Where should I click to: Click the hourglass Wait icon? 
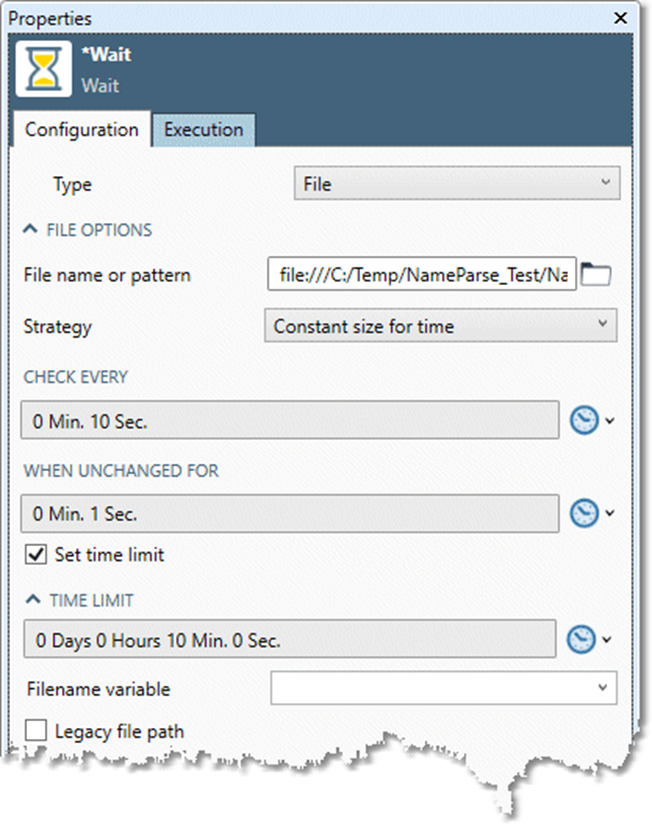click(44, 69)
